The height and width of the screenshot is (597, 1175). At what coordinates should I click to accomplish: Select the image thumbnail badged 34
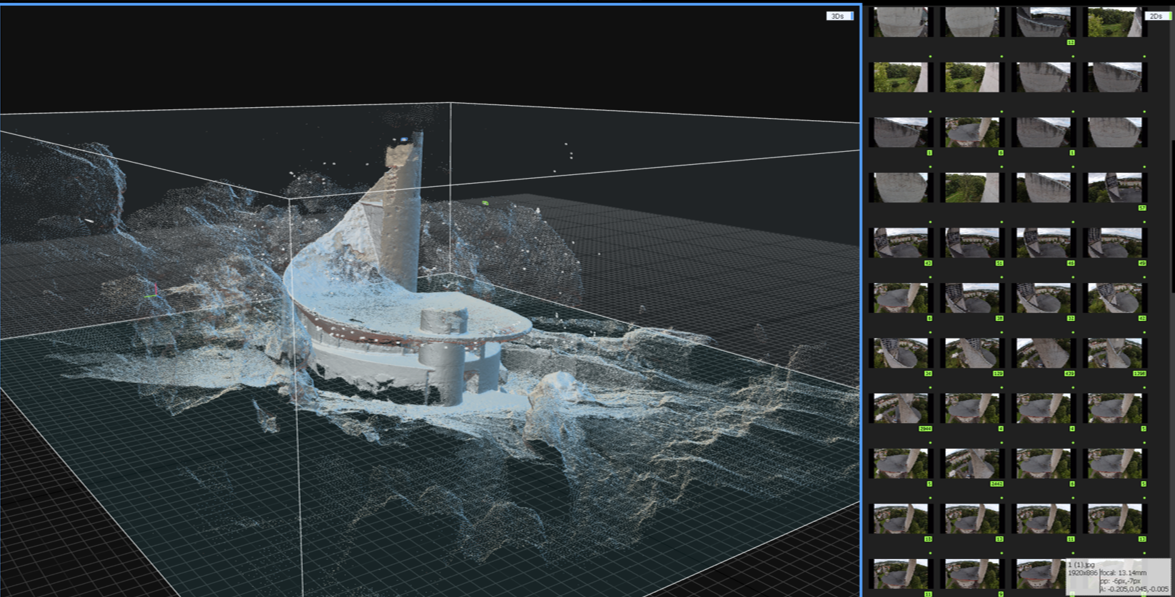(901, 353)
